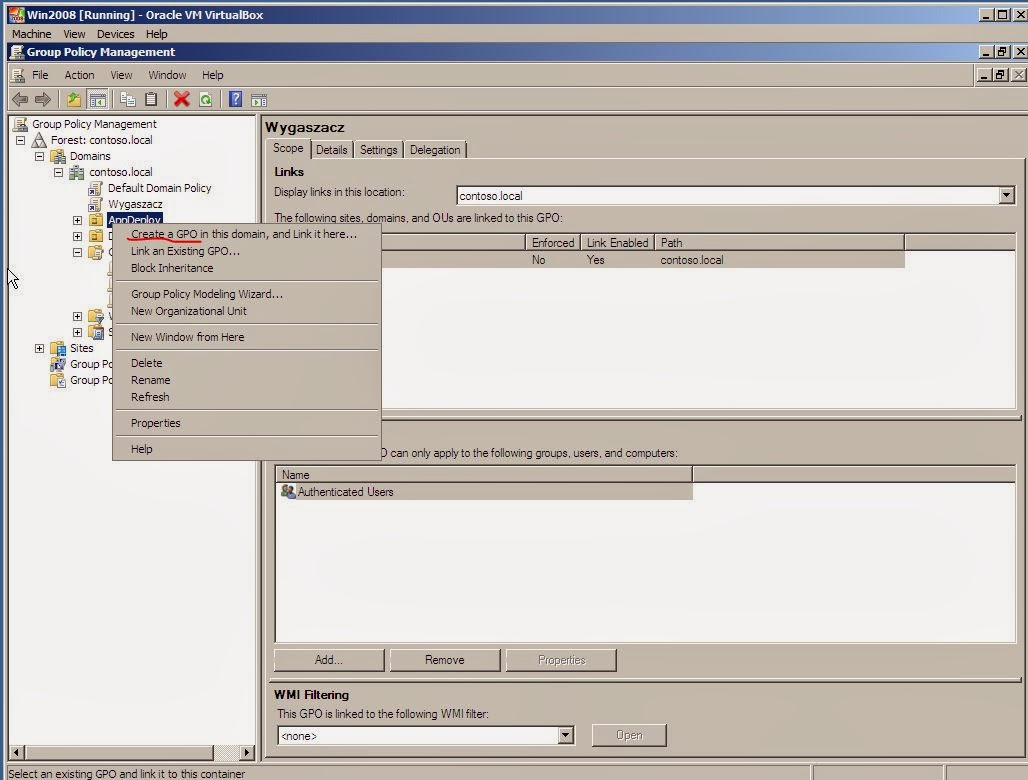Choose Help from the context menu
The height and width of the screenshot is (780, 1028).
point(141,449)
